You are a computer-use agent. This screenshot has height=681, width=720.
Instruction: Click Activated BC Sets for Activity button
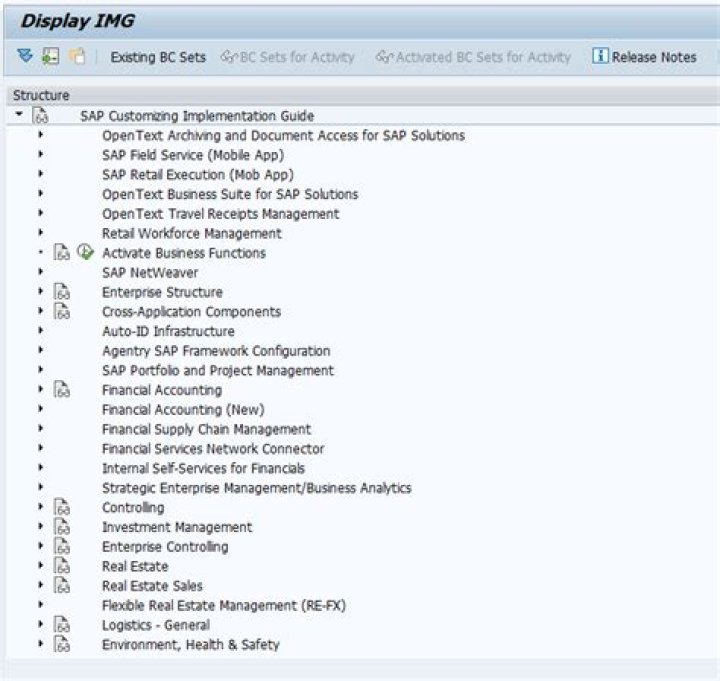point(473,57)
